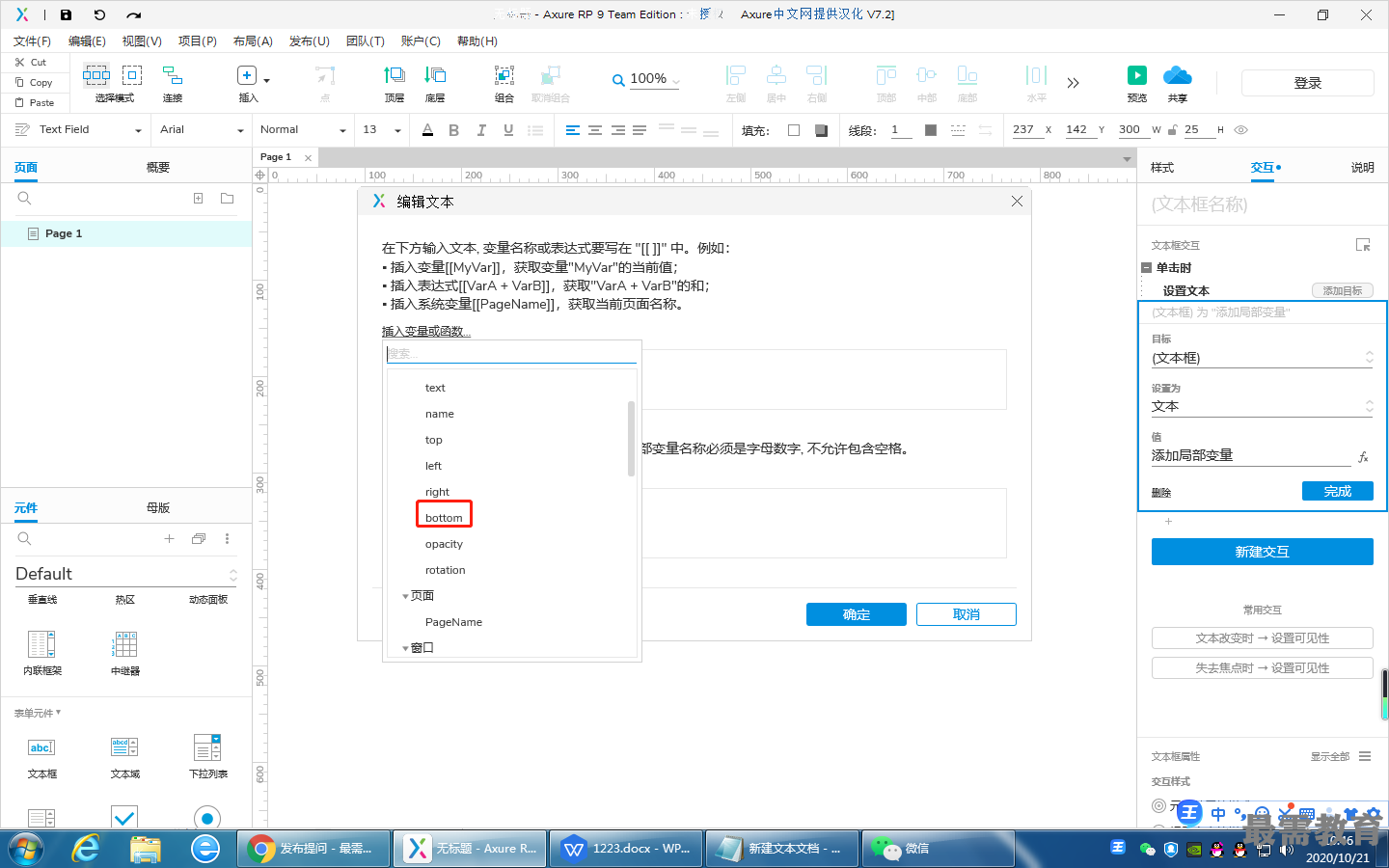Click the fill color swatch
The width and height of the screenshot is (1389, 868).
point(794,130)
